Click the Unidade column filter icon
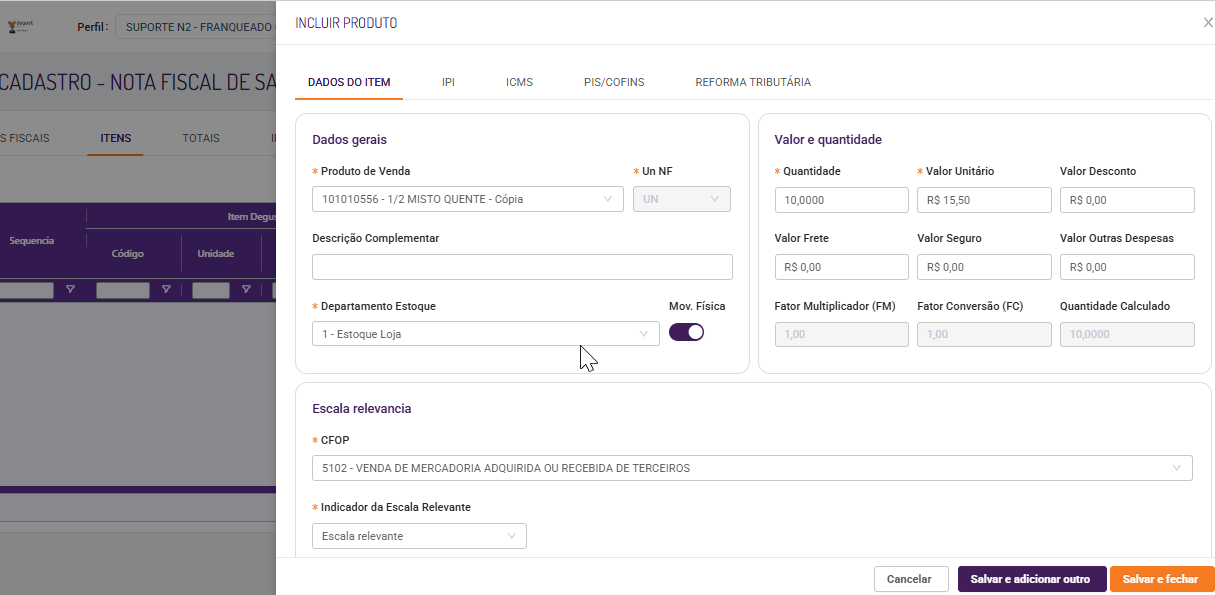1215x595 pixels. click(246, 290)
